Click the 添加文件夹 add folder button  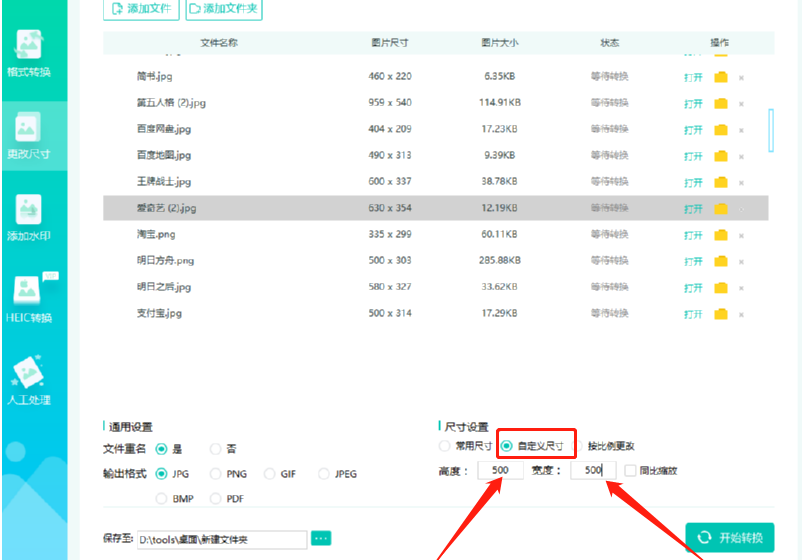224,9
